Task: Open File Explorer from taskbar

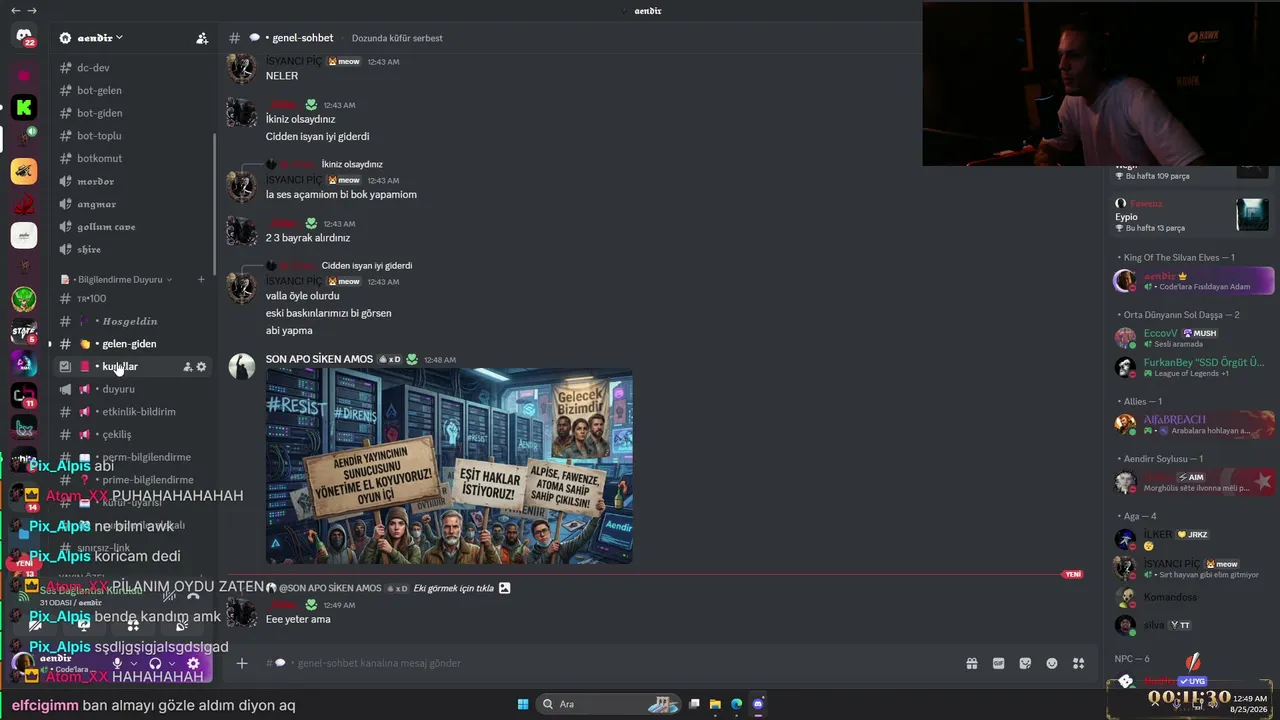Action: (715, 704)
